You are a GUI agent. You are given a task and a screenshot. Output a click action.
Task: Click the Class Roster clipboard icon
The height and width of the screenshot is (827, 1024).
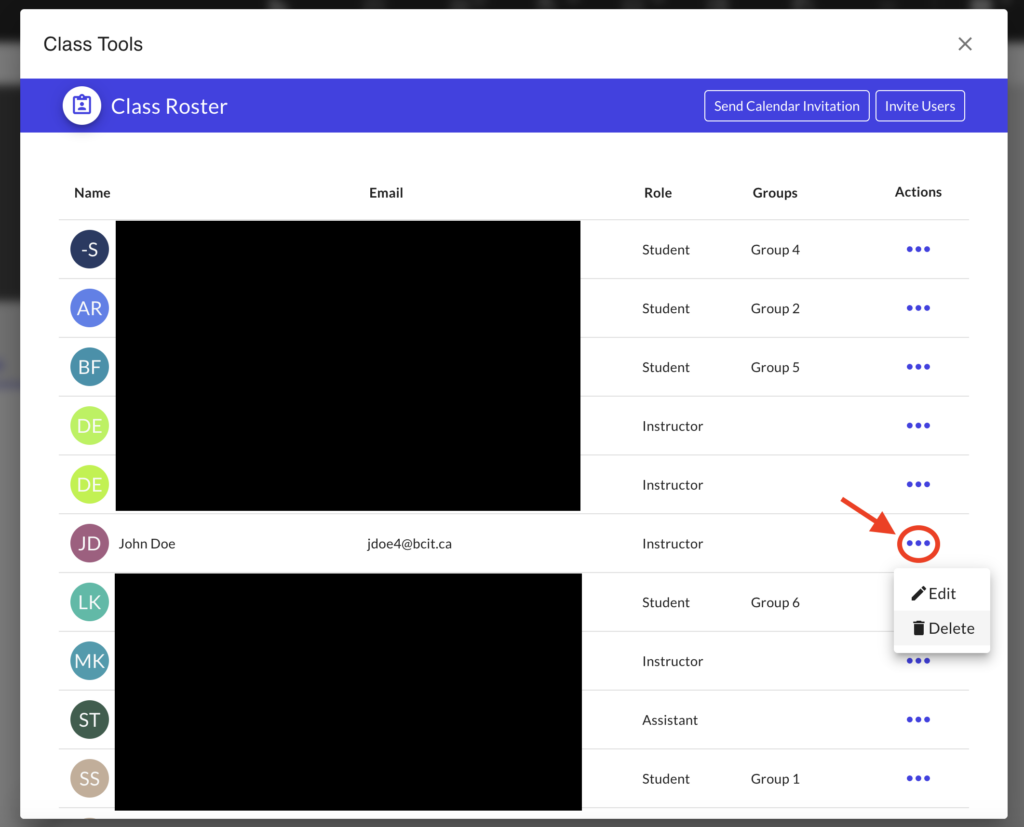pos(82,105)
